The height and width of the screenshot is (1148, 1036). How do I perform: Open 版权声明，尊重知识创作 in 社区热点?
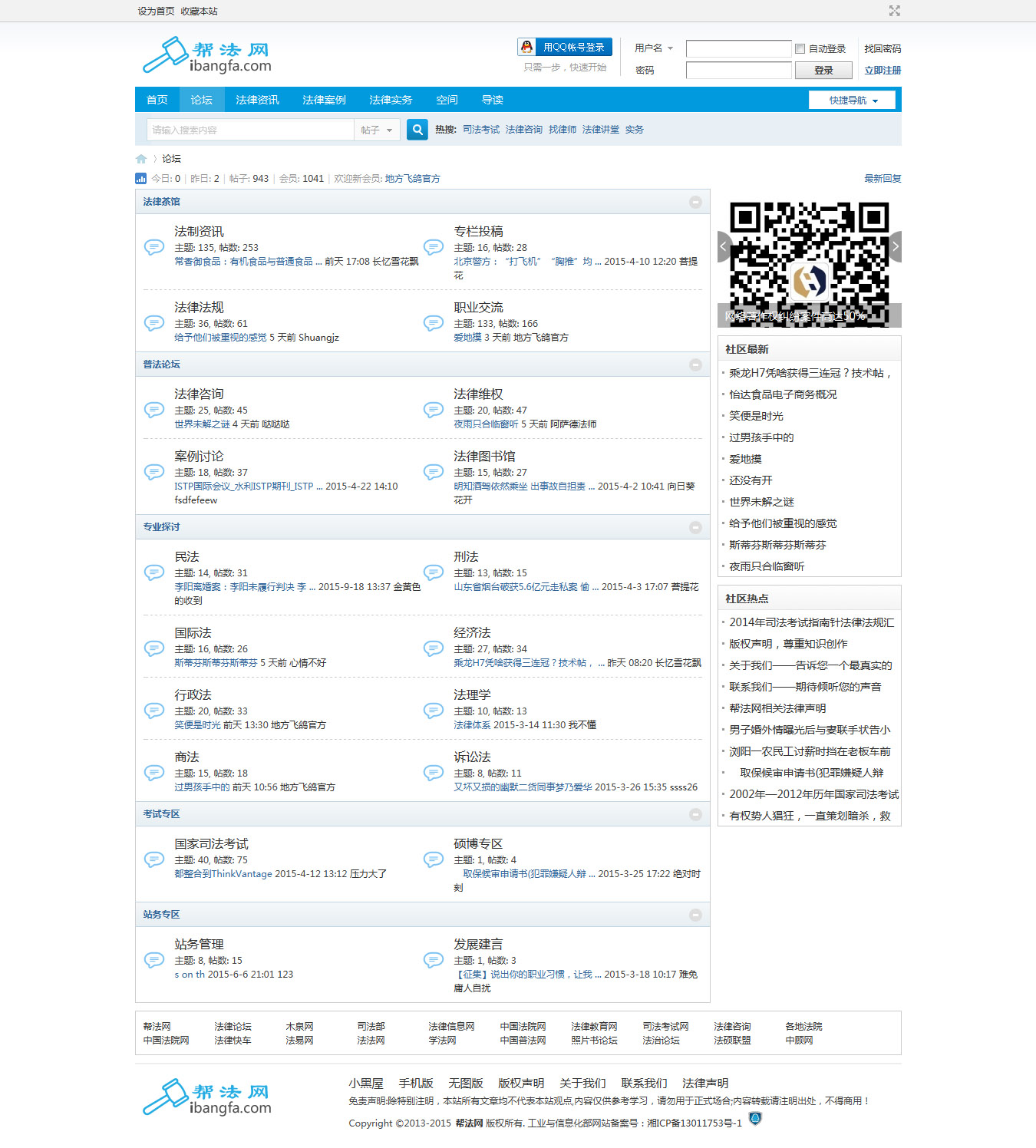[788, 644]
